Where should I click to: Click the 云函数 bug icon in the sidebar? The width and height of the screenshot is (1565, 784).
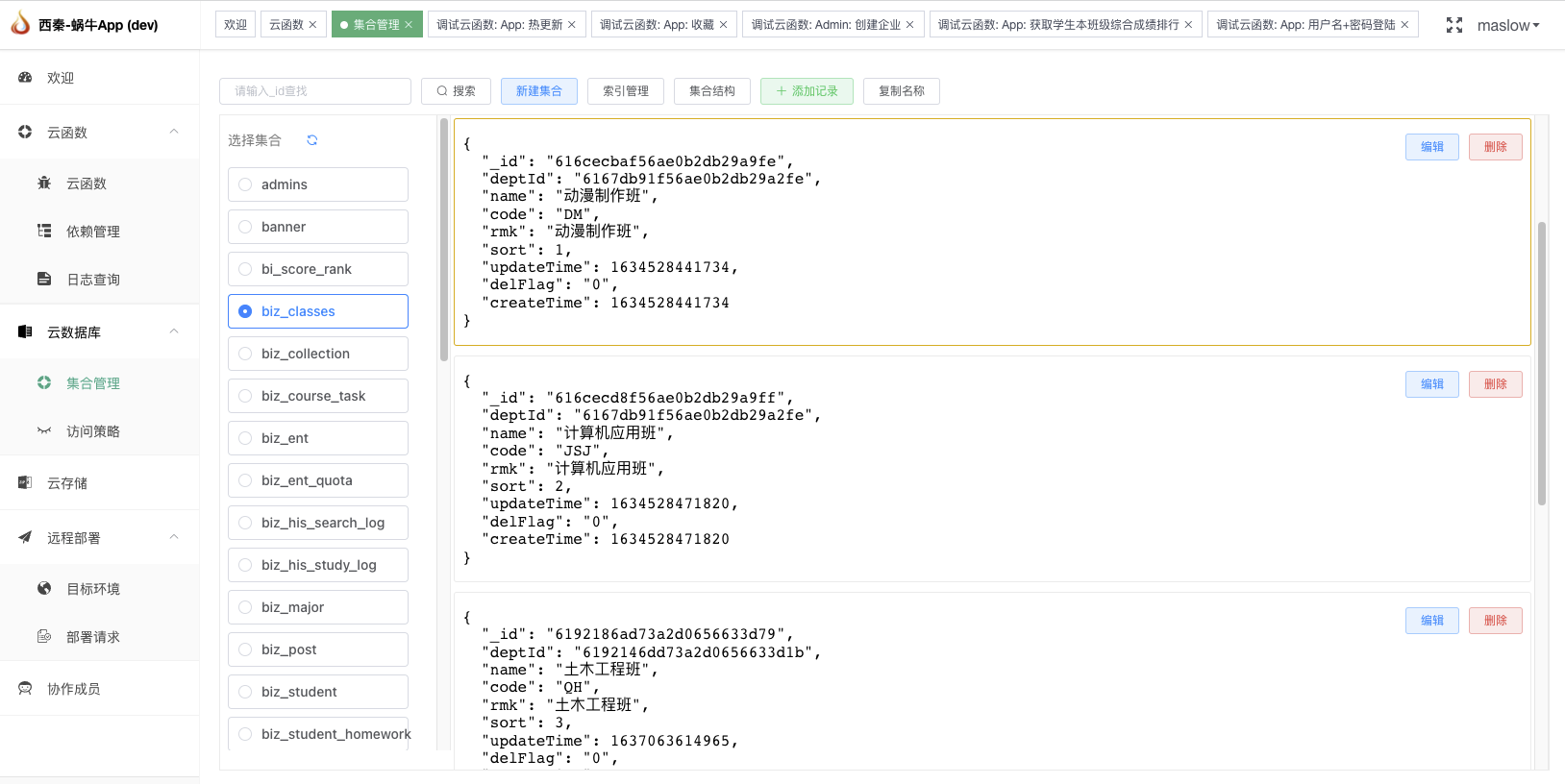[44, 184]
